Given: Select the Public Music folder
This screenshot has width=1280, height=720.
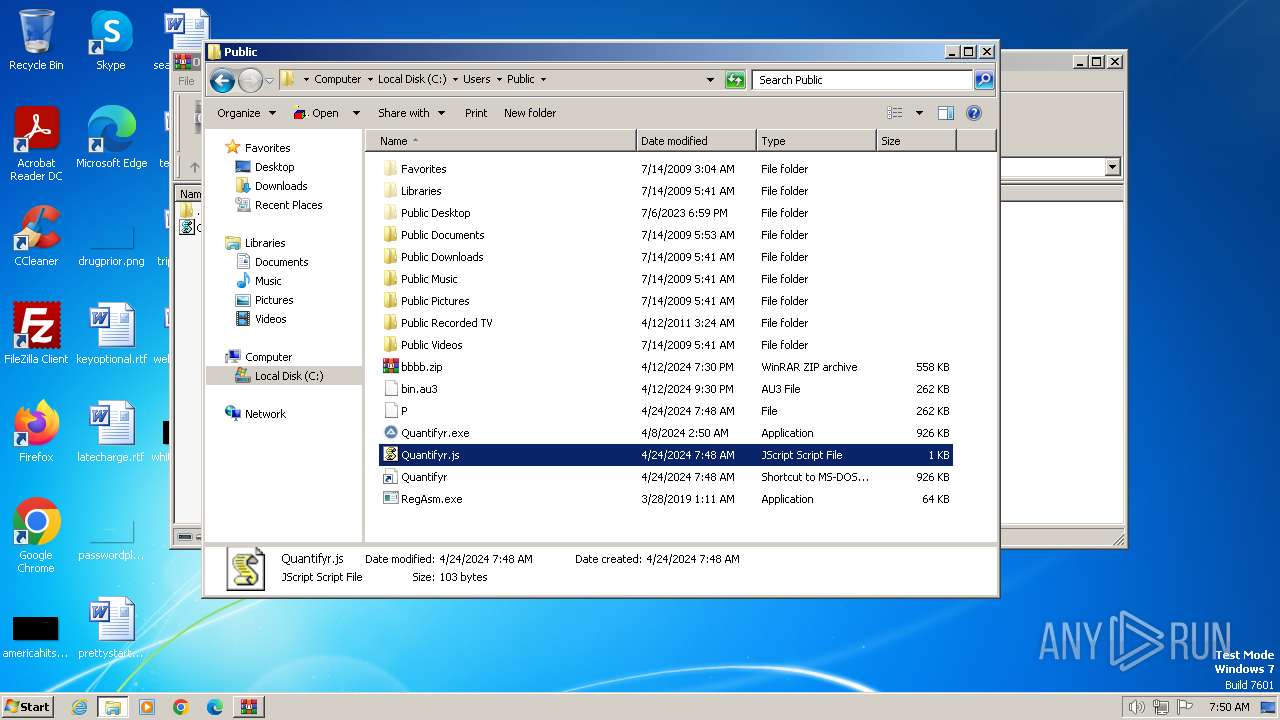Looking at the screenshot, I should click(666, 279).
